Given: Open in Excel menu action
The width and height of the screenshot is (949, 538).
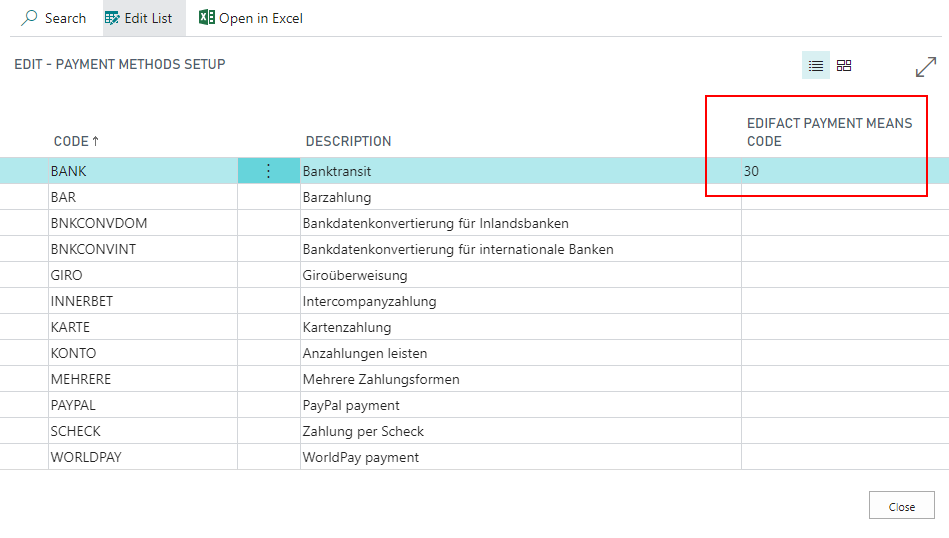Looking at the screenshot, I should point(260,18).
